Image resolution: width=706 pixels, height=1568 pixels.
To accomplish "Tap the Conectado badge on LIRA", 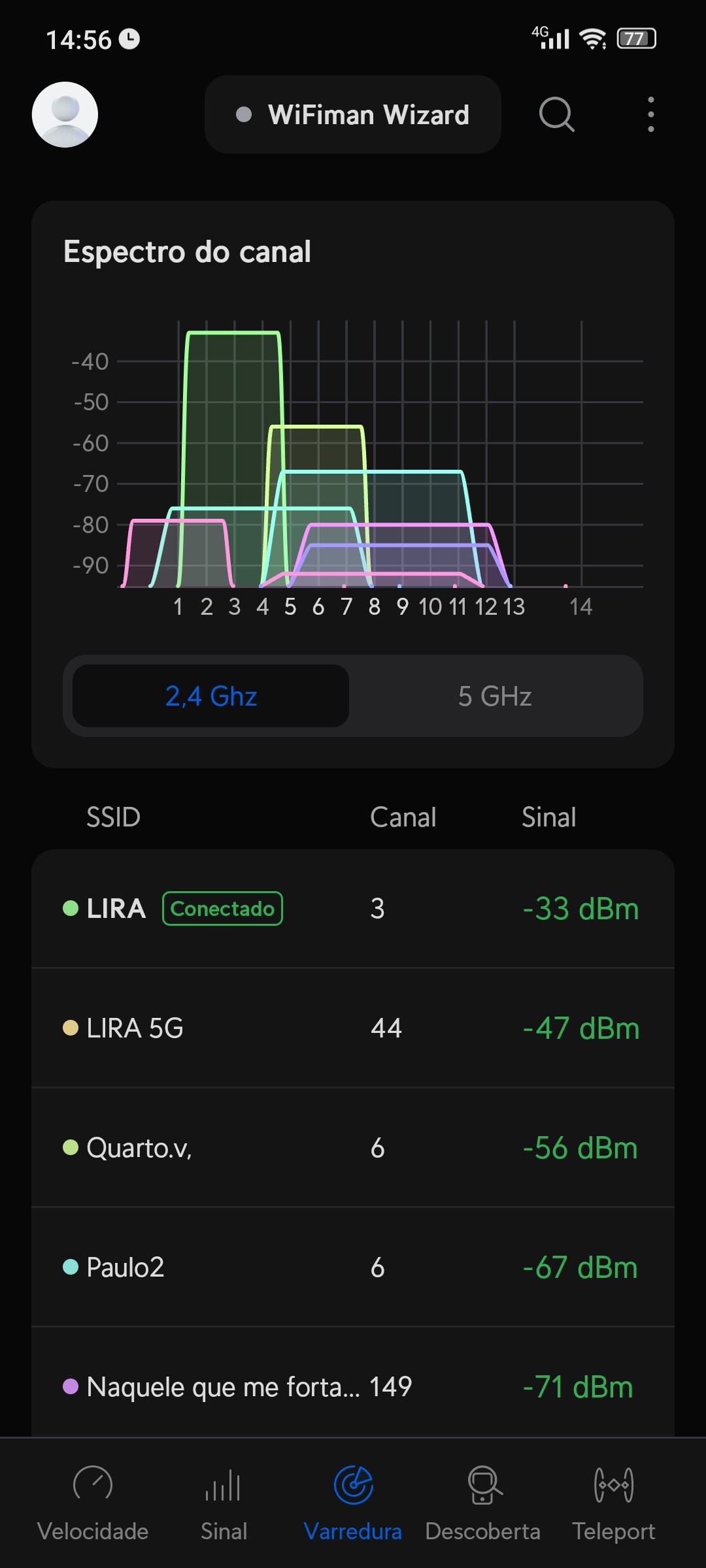I will [222, 908].
